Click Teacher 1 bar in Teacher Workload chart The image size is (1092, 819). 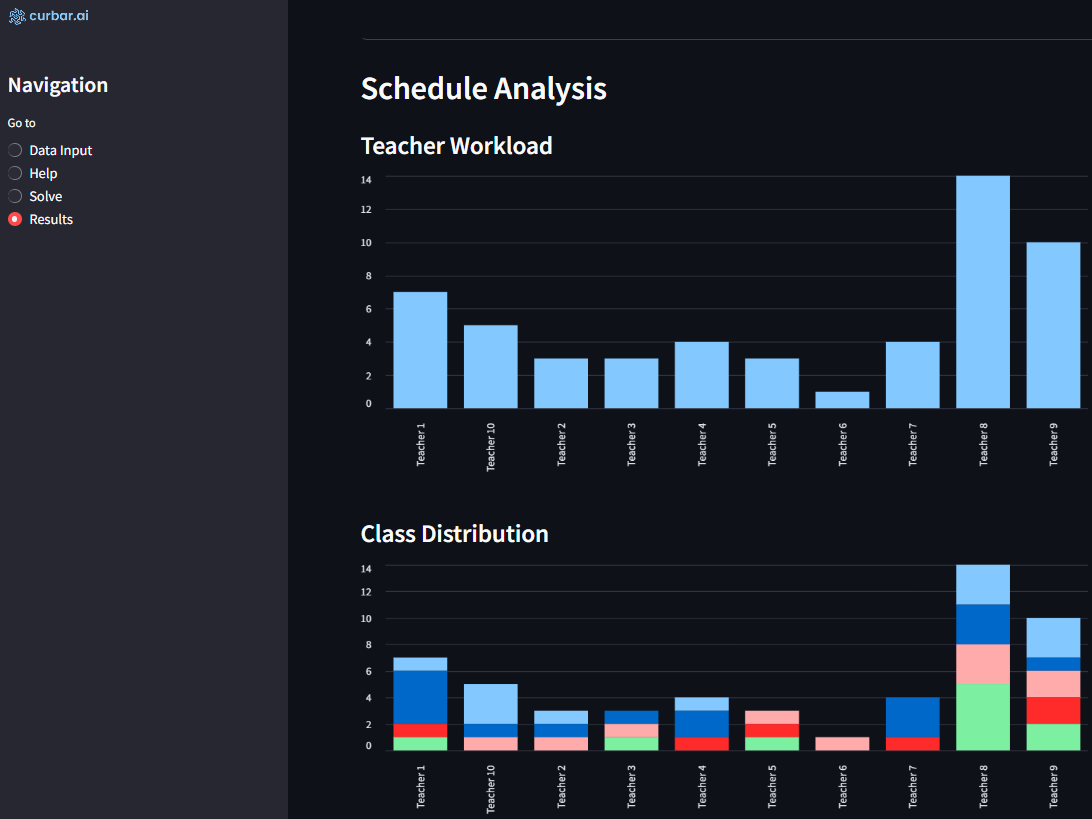420,350
